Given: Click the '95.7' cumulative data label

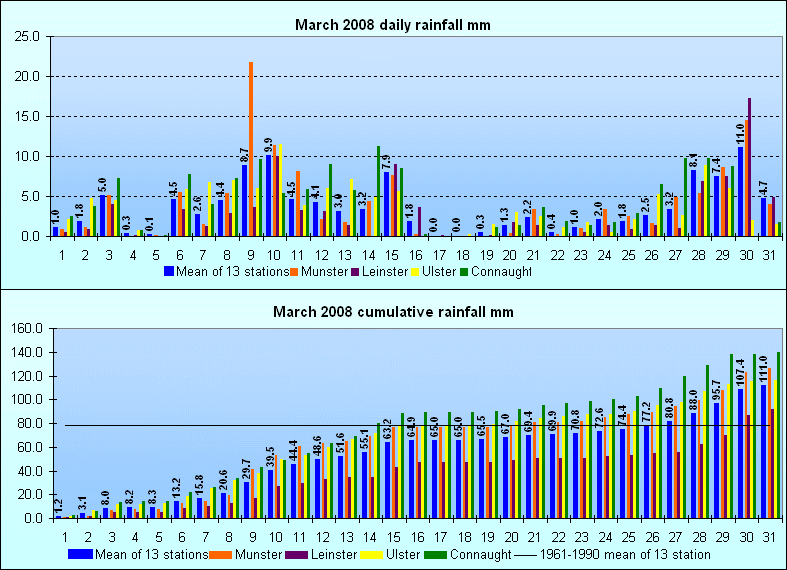Looking at the screenshot, I should [716, 390].
